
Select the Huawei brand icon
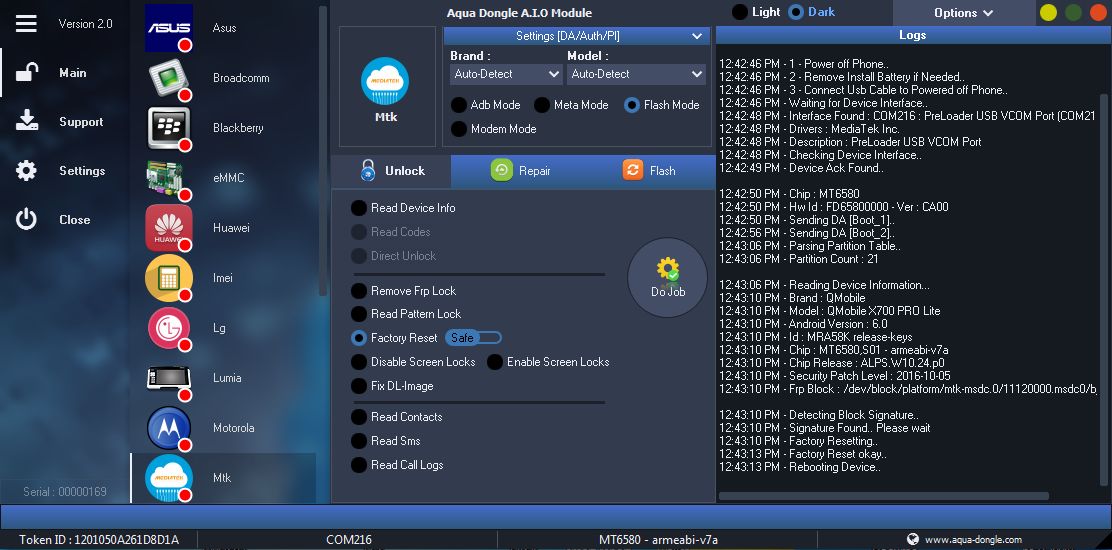tap(169, 228)
